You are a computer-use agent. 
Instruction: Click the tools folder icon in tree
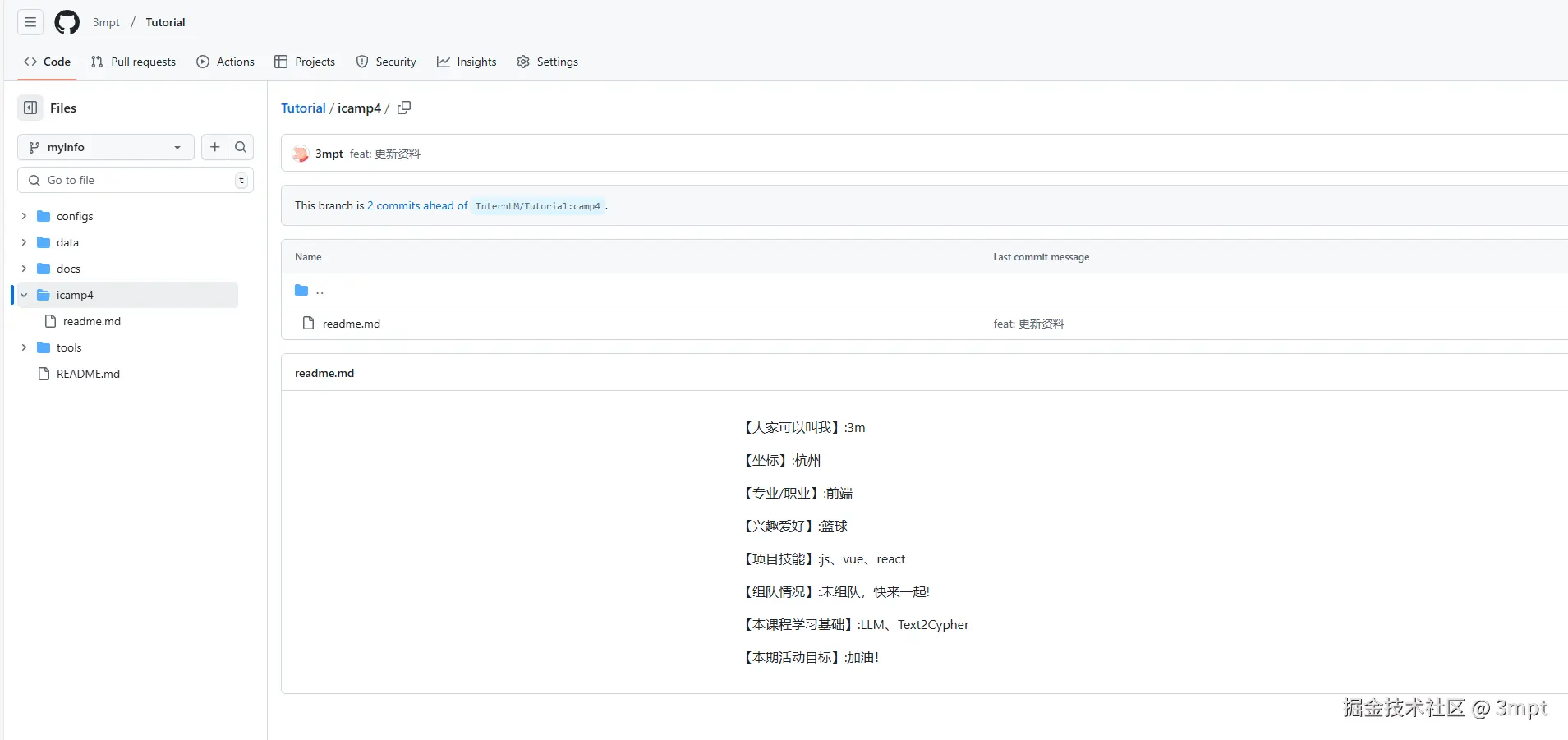click(x=44, y=347)
